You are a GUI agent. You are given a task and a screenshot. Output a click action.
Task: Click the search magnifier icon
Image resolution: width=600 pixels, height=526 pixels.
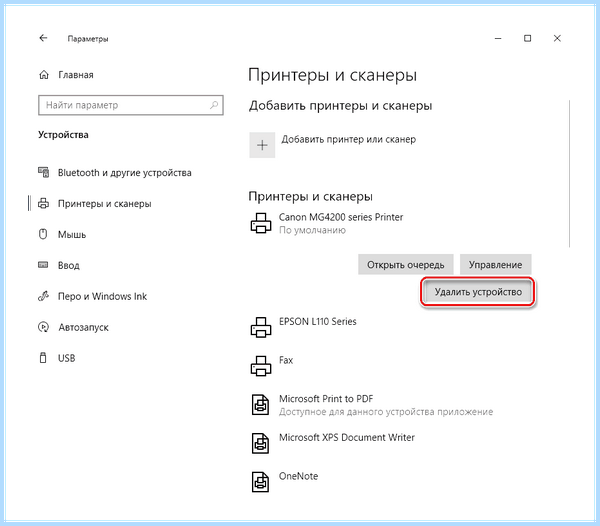(x=214, y=105)
